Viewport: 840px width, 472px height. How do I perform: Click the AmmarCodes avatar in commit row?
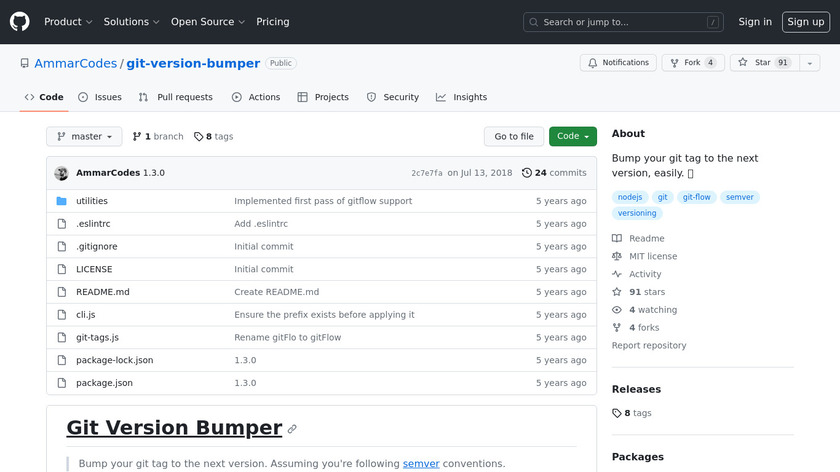[x=61, y=173]
